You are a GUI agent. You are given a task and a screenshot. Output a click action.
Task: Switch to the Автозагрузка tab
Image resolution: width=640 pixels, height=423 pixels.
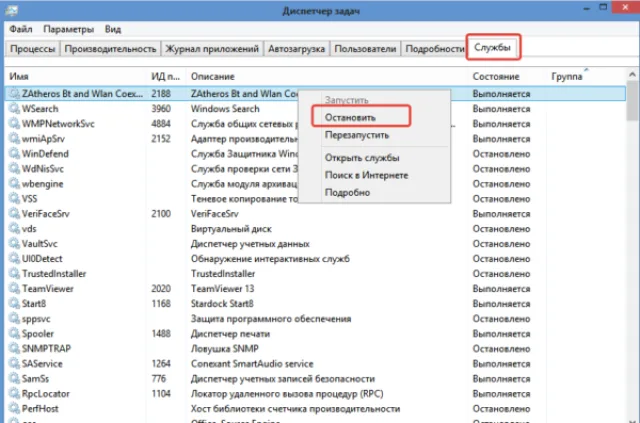pos(296,49)
